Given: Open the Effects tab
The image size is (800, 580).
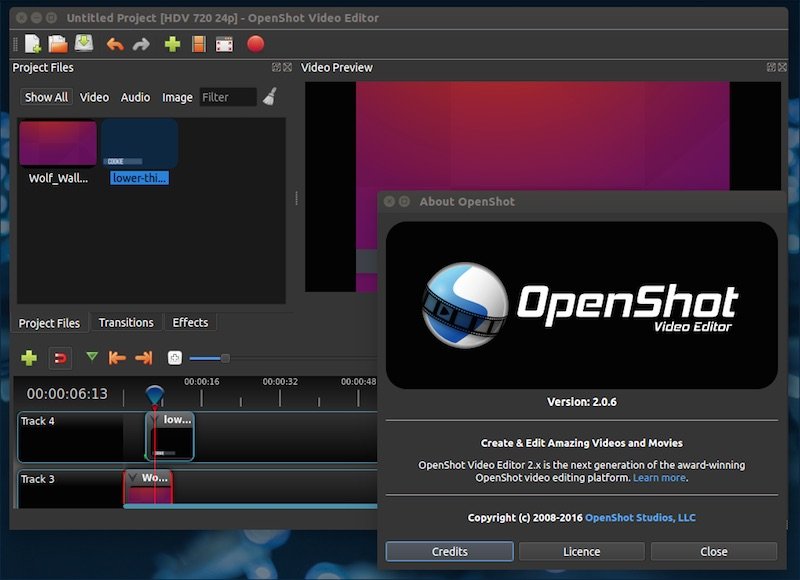Looking at the screenshot, I should pyautogui.click(x=190, y=323).
